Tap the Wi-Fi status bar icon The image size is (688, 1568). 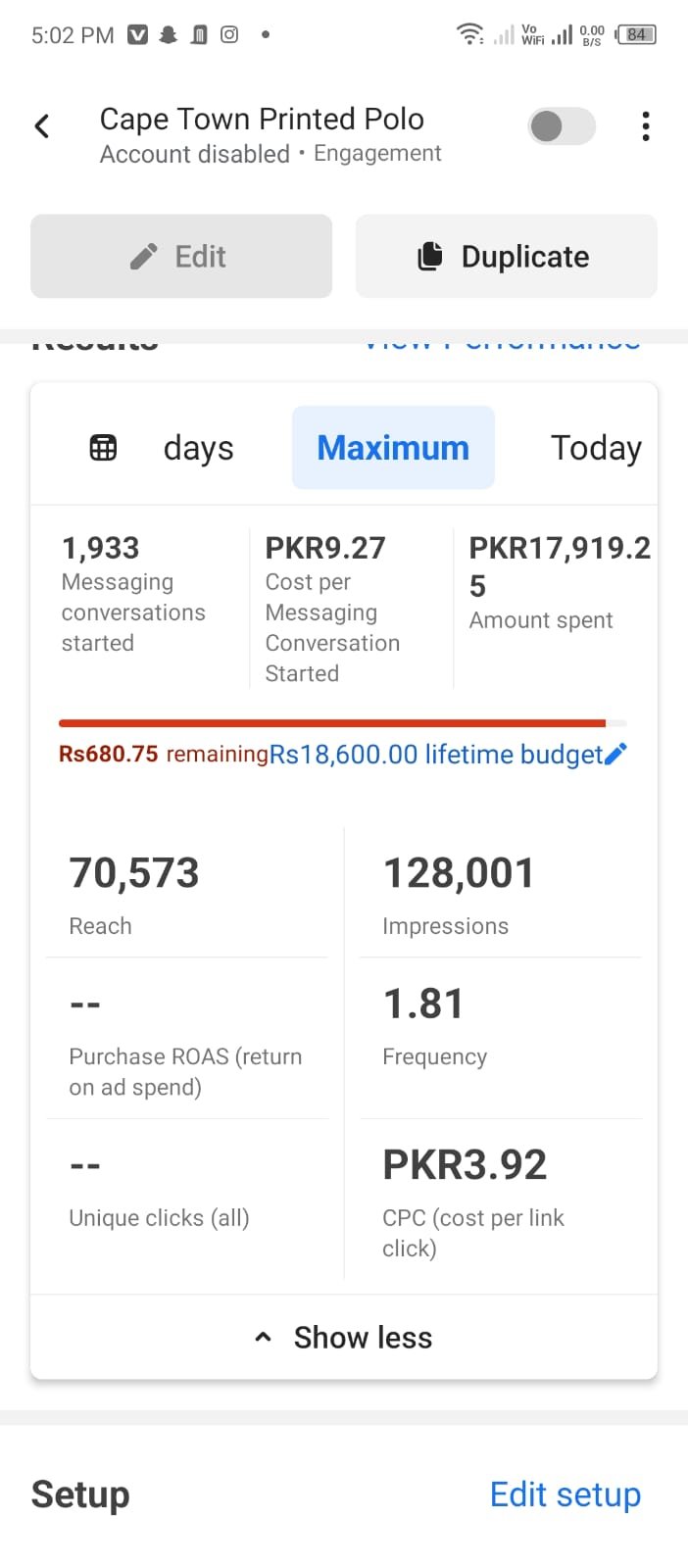tap(469, 35)
